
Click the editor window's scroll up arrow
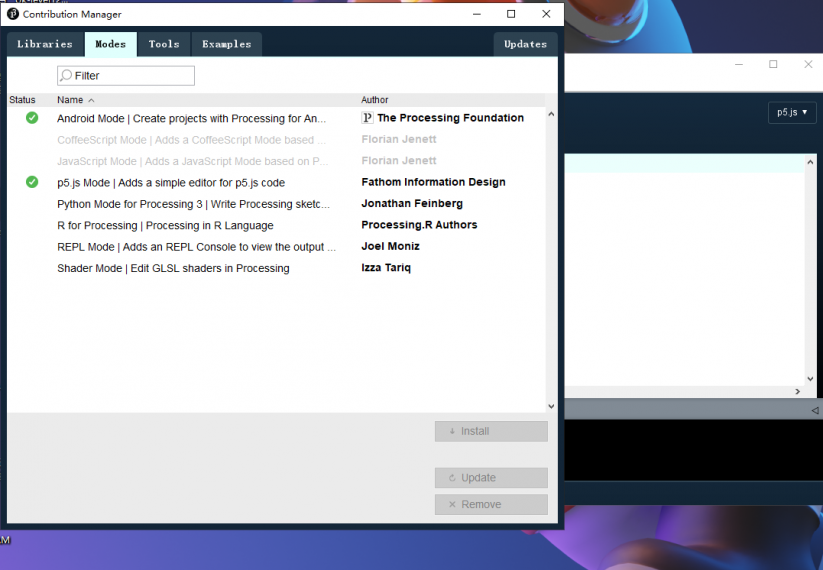pyautogui.click(x=810, y=162)
